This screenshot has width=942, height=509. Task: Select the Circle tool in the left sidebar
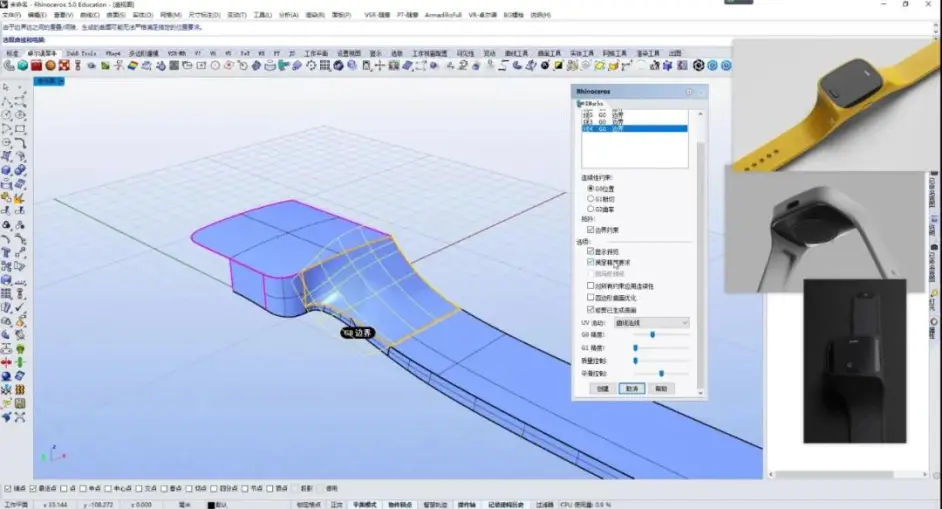[x=6, y=115]
